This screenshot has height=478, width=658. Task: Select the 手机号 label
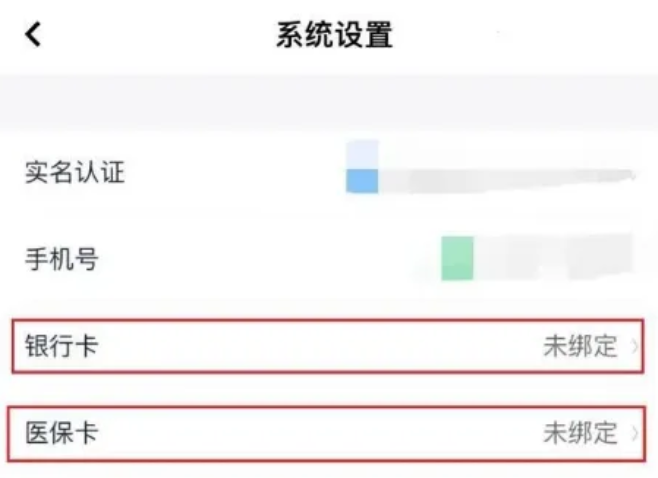(x=61, y=259)
